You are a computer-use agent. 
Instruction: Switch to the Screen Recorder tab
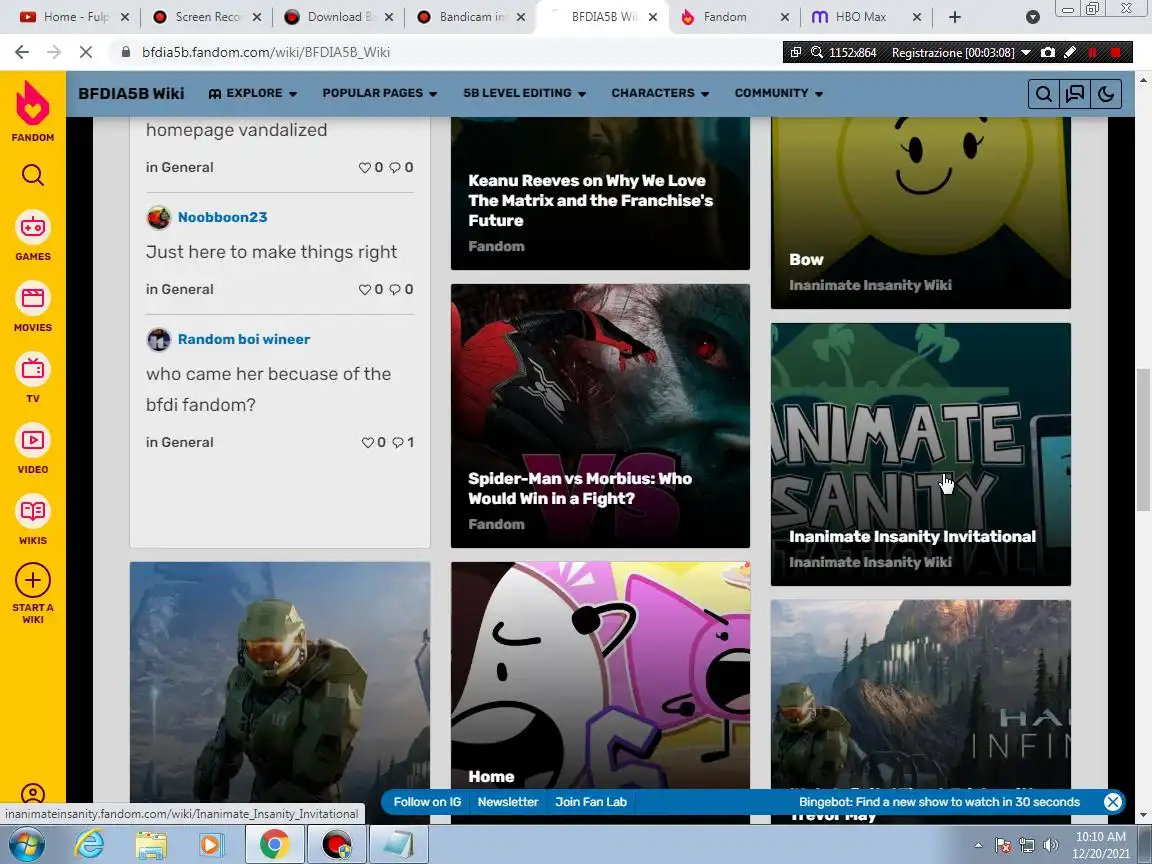coord(206,17)
